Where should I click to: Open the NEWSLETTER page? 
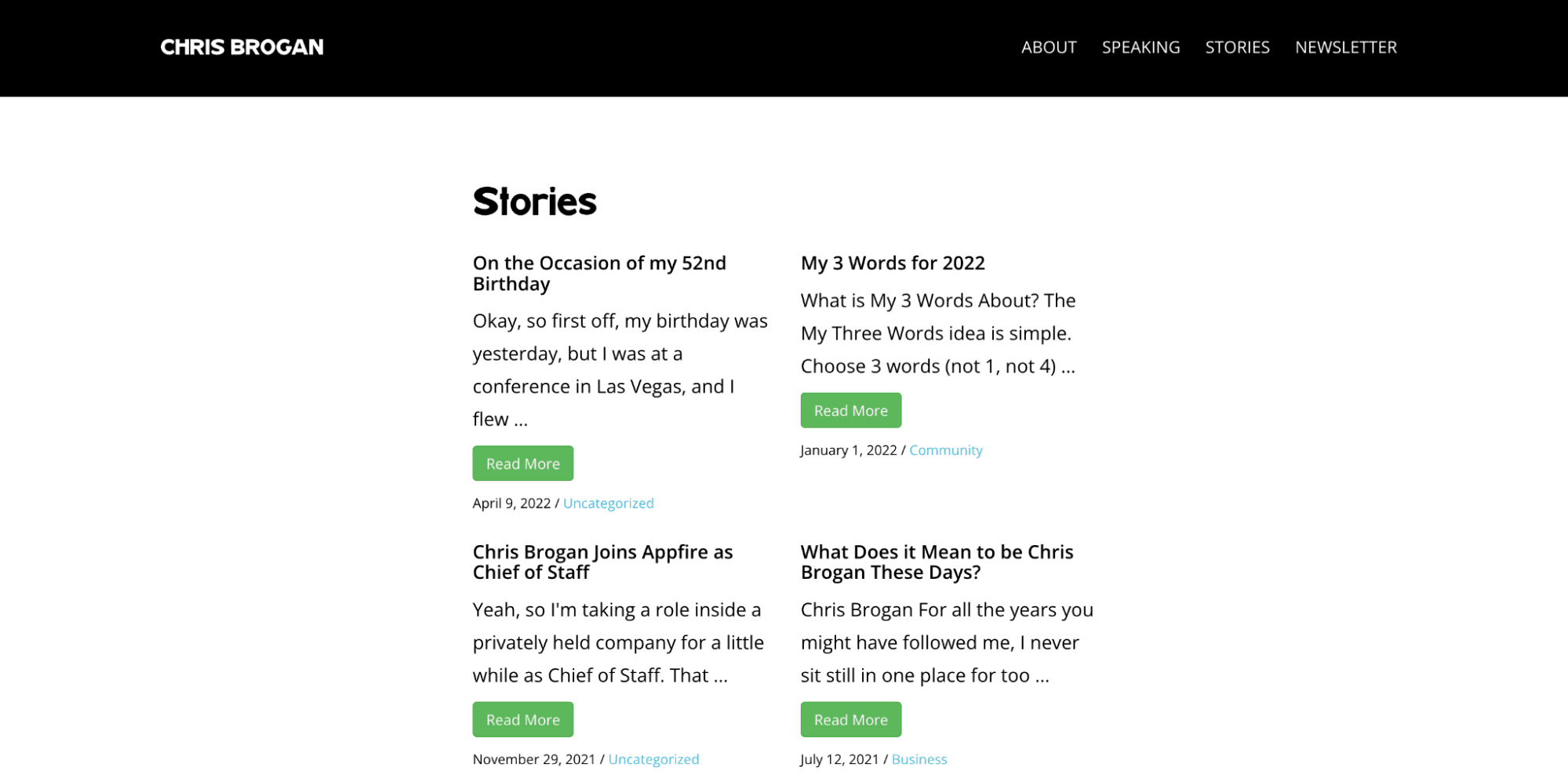(x=1346, y=47)
